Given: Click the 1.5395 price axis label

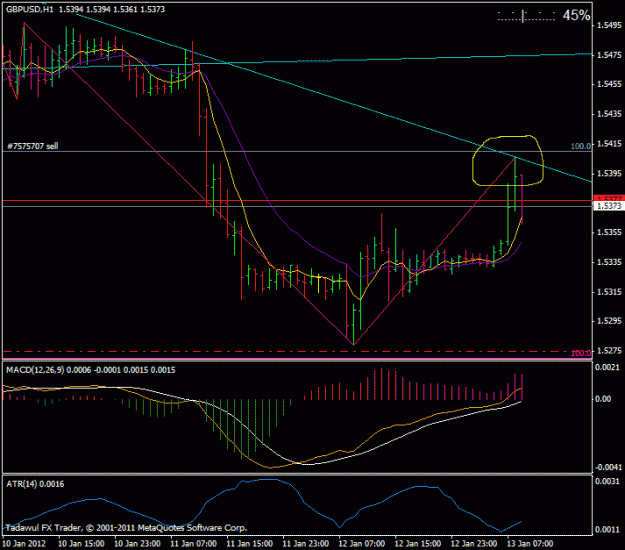Looking at the screenshot, I should pos(609,173).
